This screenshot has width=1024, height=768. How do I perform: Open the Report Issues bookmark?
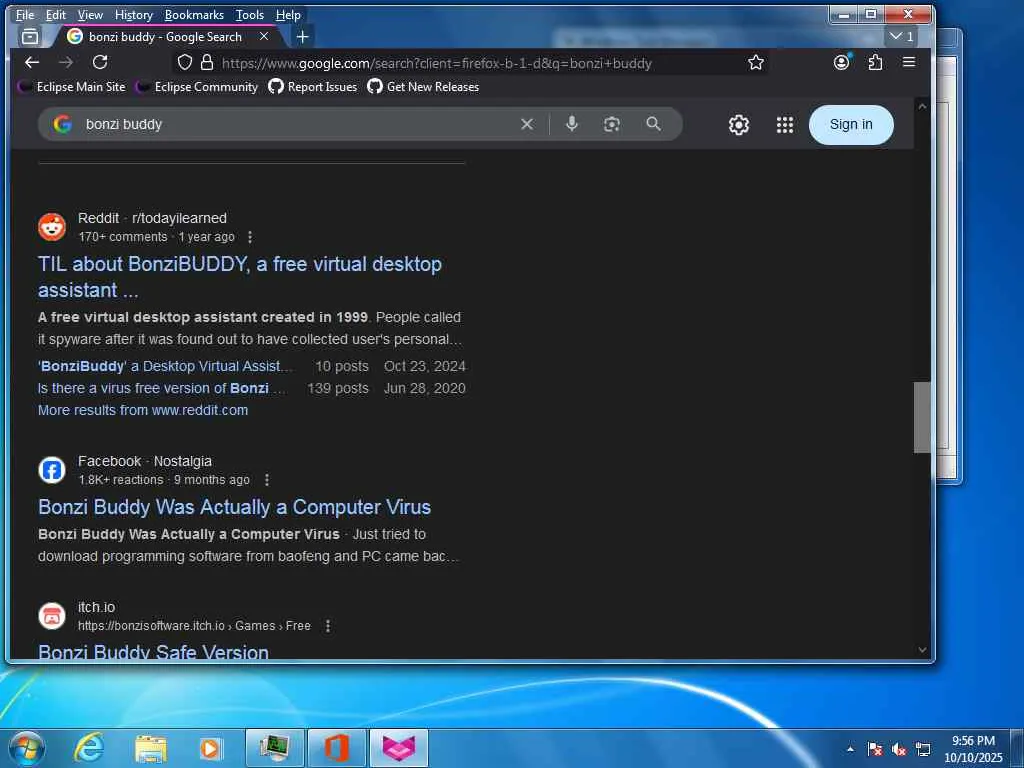313,87
